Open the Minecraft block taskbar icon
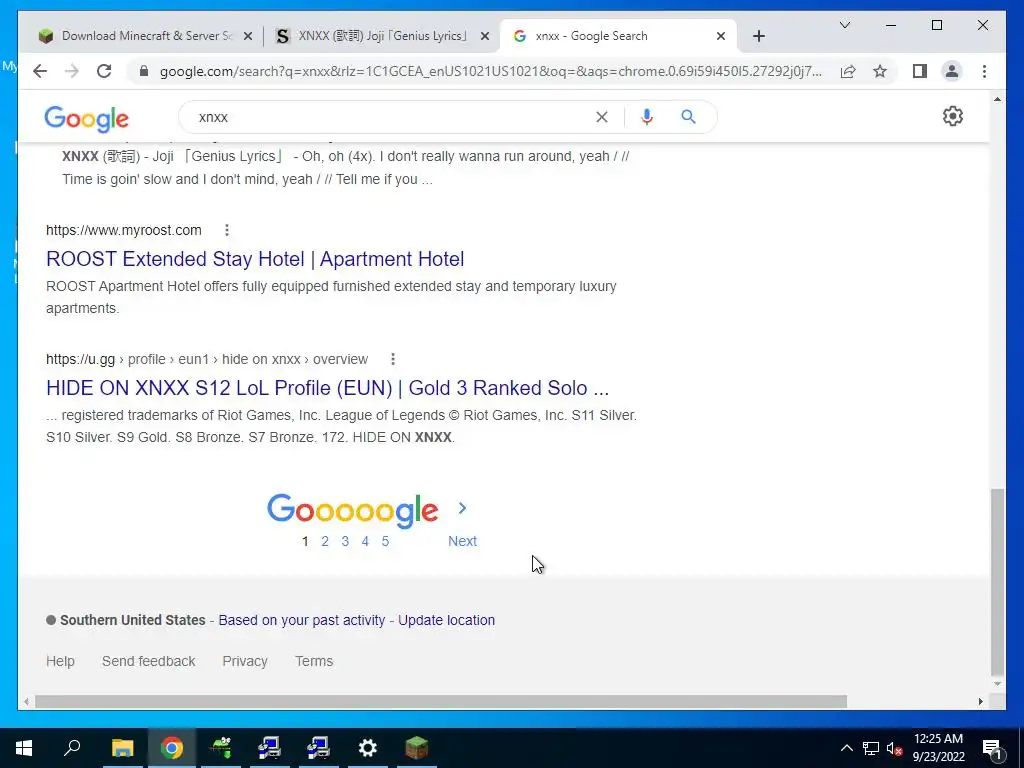The height and width of the screenshot is (768, 1024). [417, 748]
